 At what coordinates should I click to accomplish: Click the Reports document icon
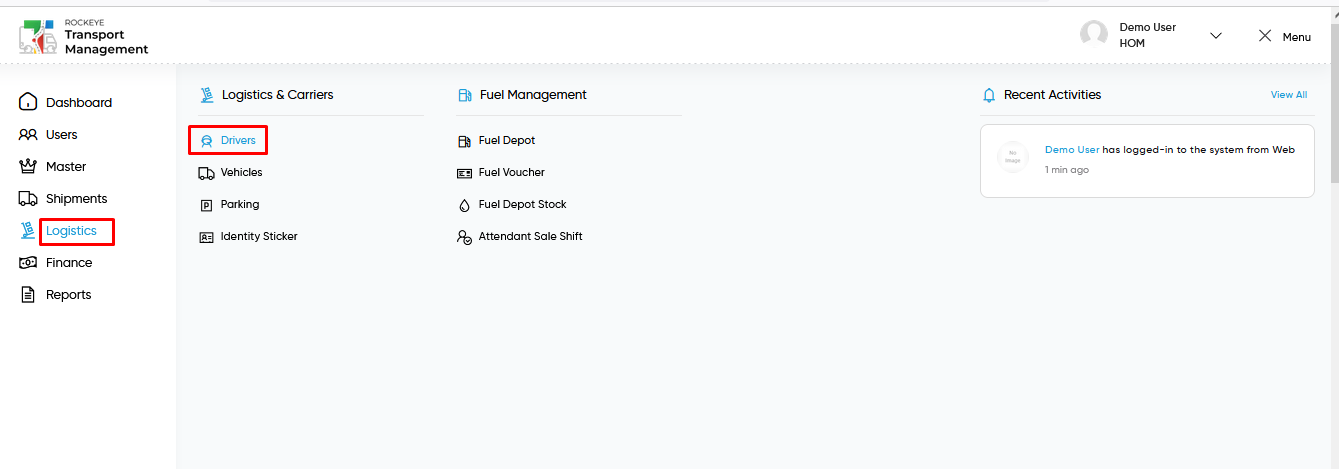pyautogui.click(x=28, y=294)
